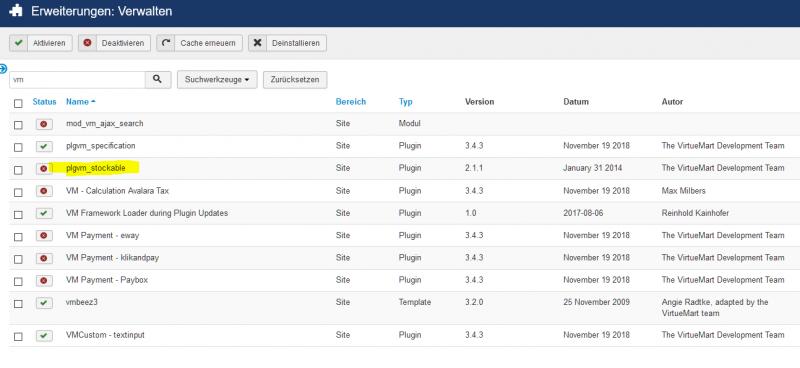Click the green checkmark Aktivieren button
The image size is (800, 368).
(41, 43)
